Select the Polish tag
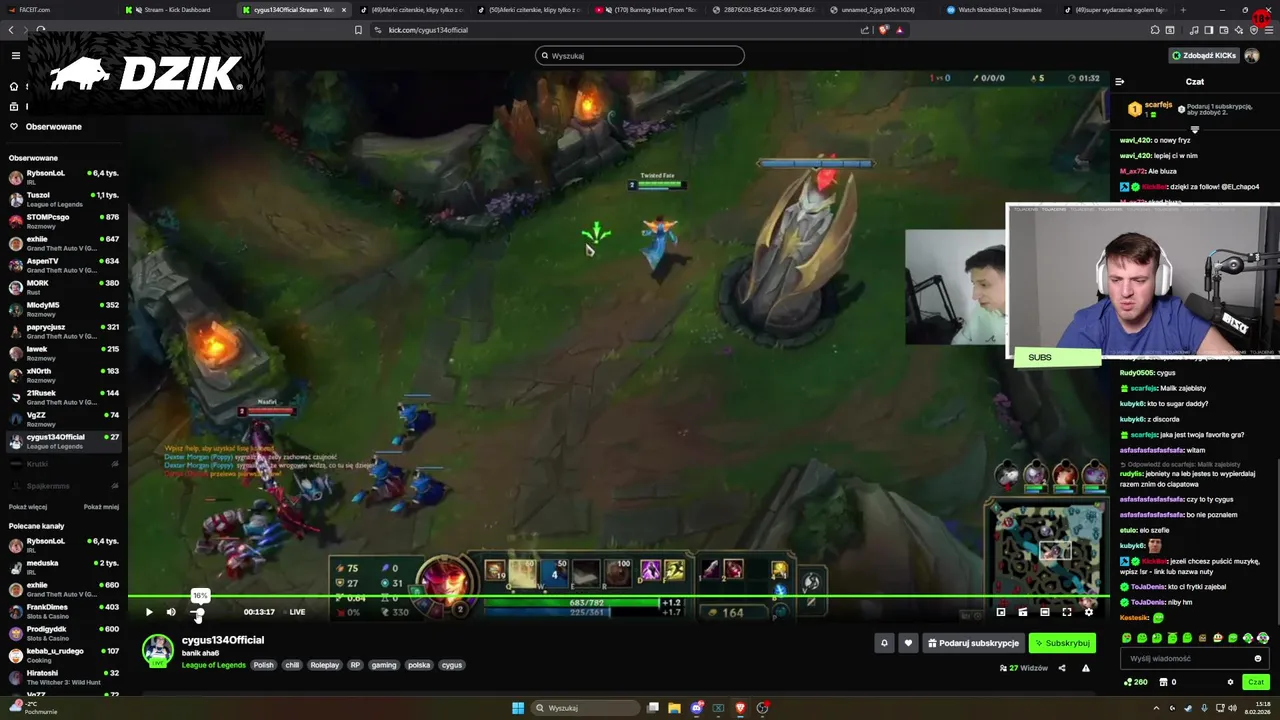 pyautogui.click(x=263, y=665)
